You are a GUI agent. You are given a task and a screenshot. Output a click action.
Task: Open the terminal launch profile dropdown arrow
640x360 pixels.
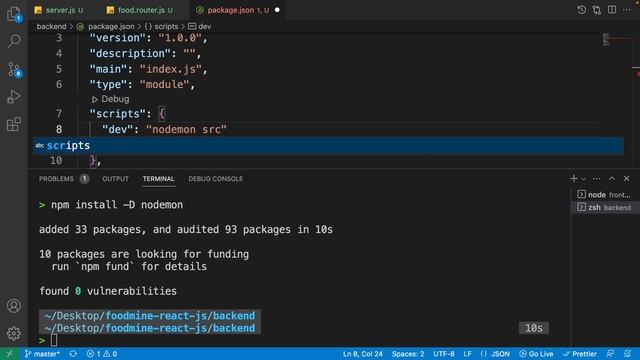584,179
